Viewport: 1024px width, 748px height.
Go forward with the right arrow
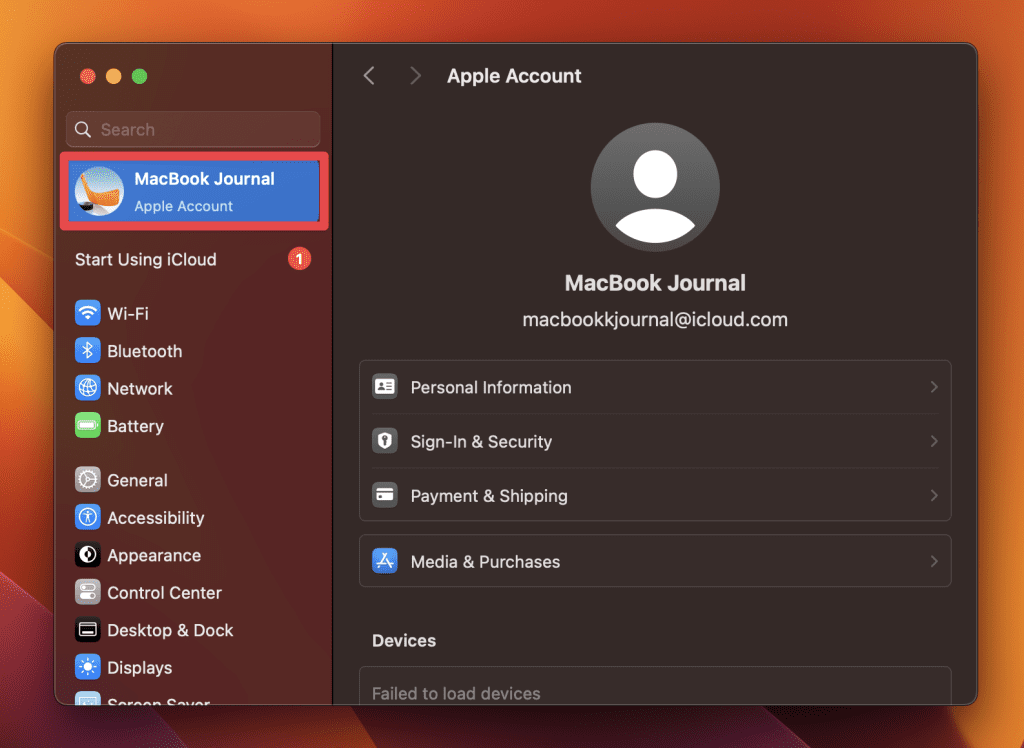pyautogui.click(x=415, y=76)
